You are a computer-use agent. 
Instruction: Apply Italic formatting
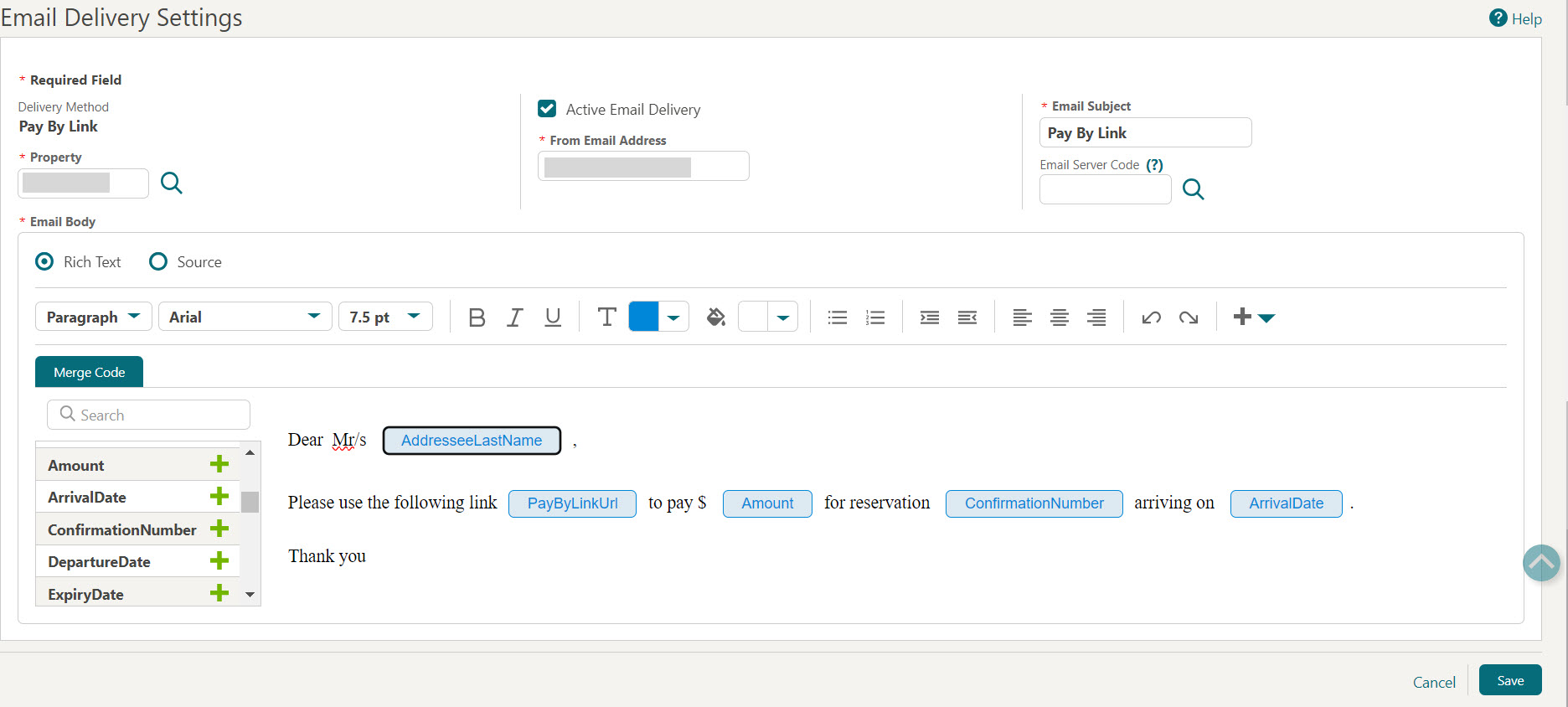click(x=515, y=317)
